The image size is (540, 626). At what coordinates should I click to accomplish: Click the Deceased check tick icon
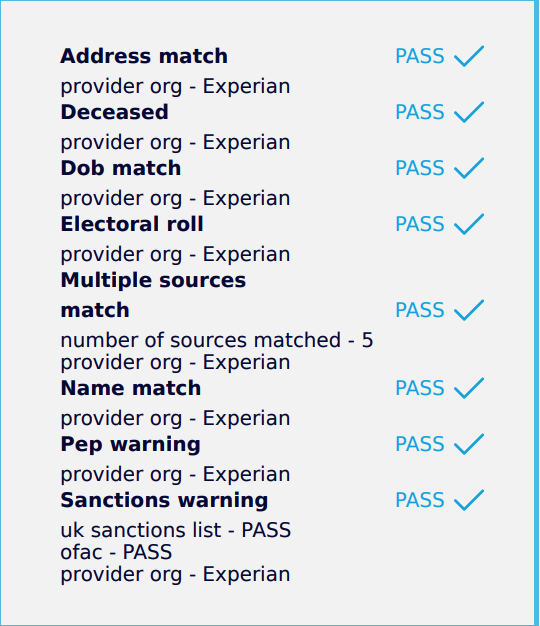pyautogui.click(x=469, y=112)
